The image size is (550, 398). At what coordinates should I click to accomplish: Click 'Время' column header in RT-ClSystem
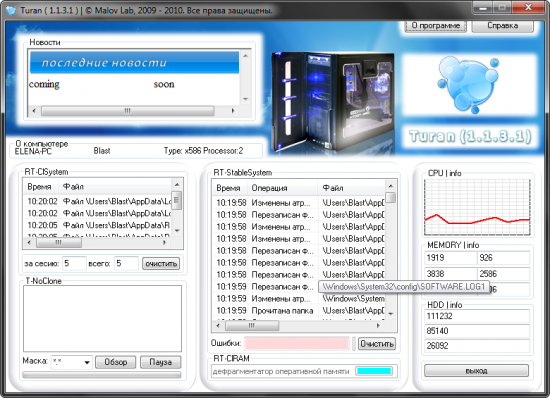point(40,187)
